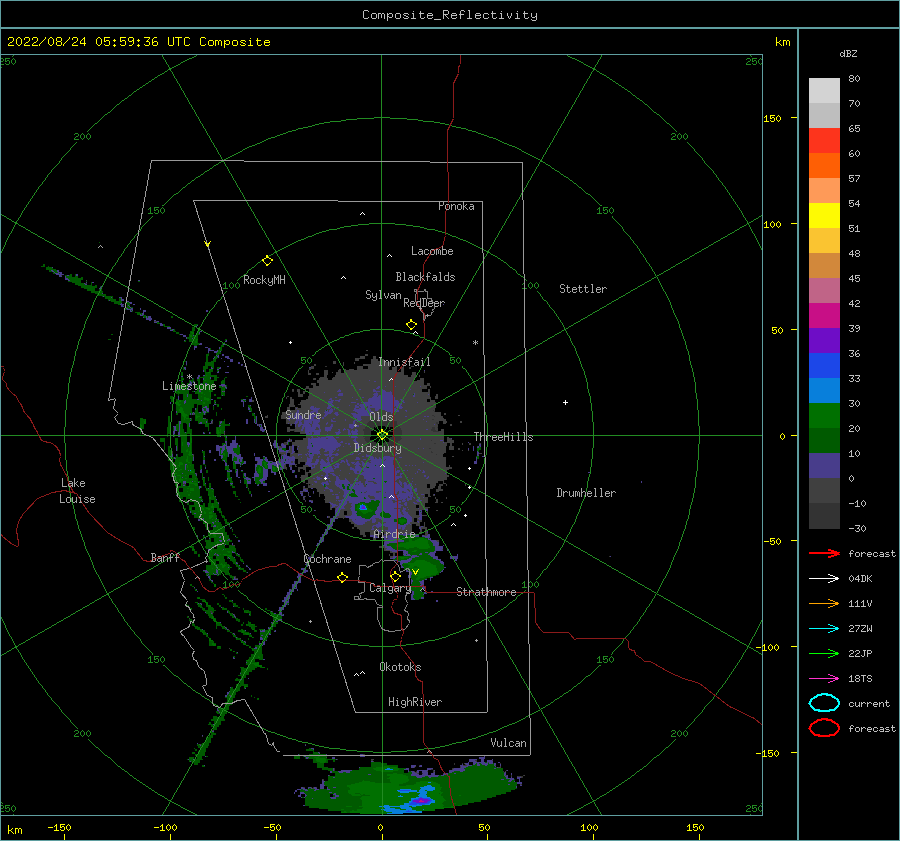Click the Blackfalds label
The height and width of the screenshot is (841, 900).
click(x=425, y=277)
